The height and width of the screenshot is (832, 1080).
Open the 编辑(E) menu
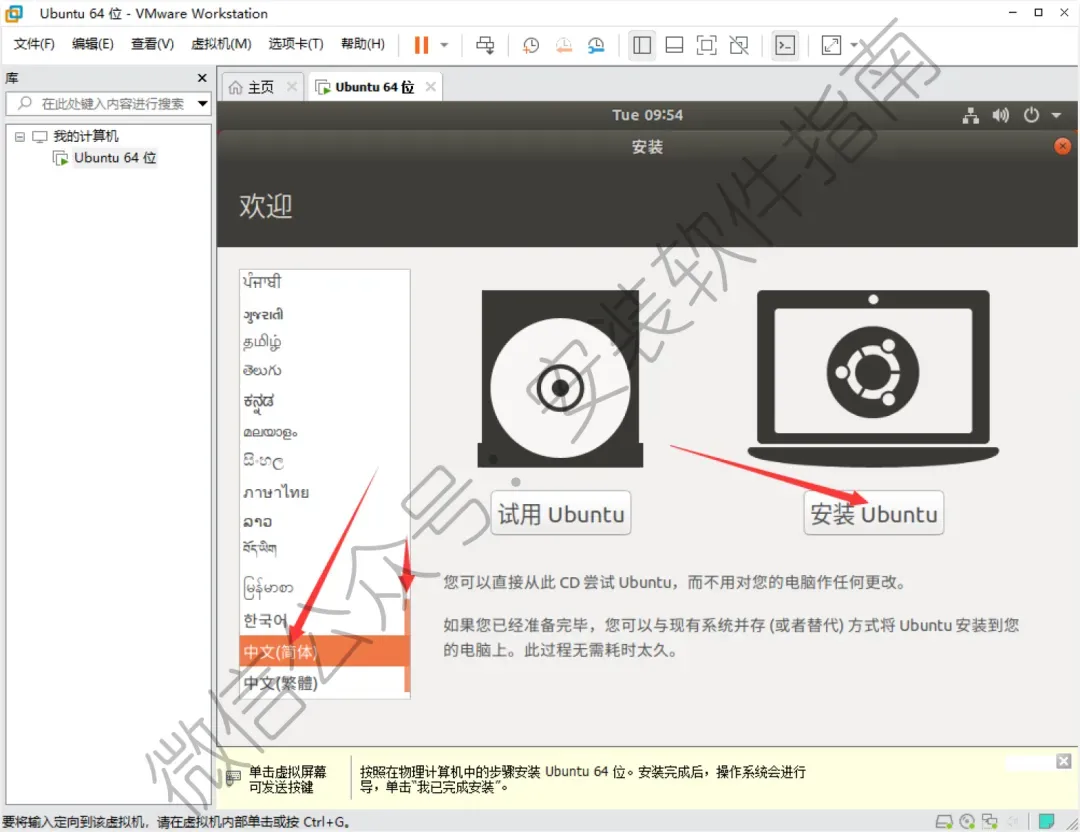click(92, 44)
